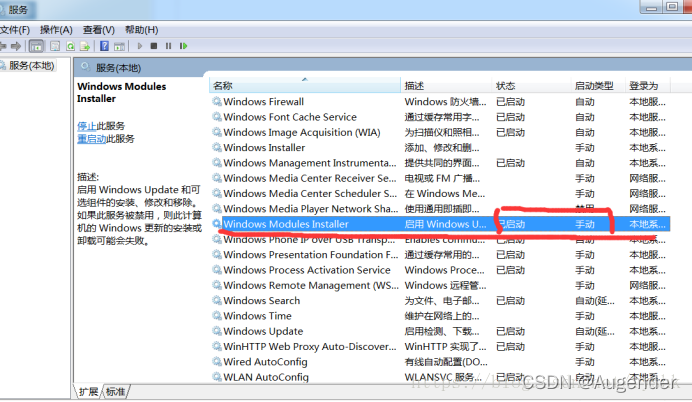Select 服务(本地) in the left tree

point(31,66)
